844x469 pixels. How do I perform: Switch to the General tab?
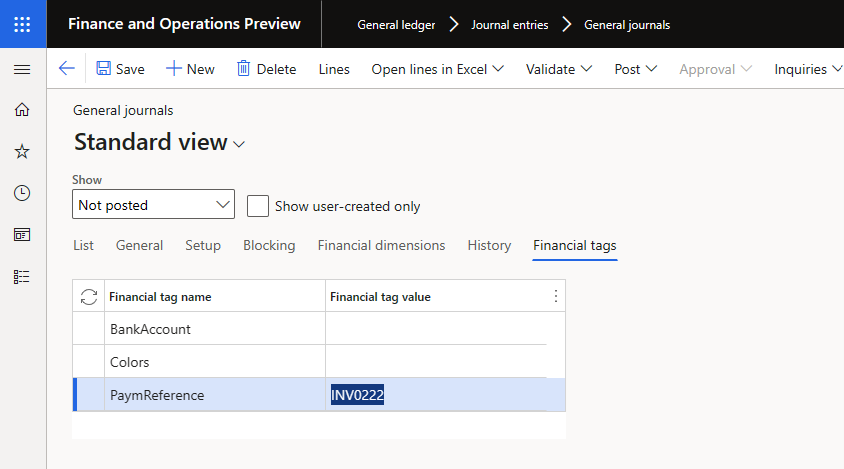pyautogui.click(x=139, y=246)
